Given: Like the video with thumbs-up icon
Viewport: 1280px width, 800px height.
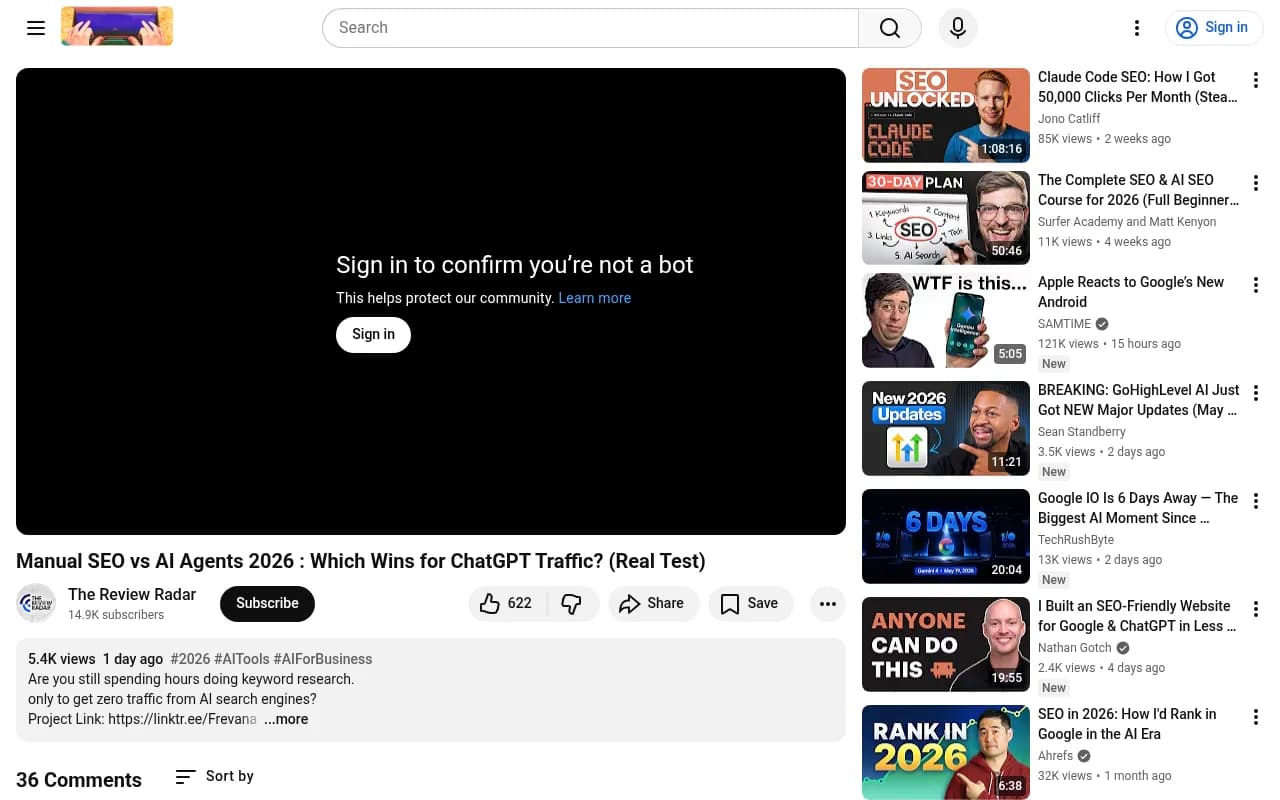Looking at the screenshot, I should tap(506, 603).
